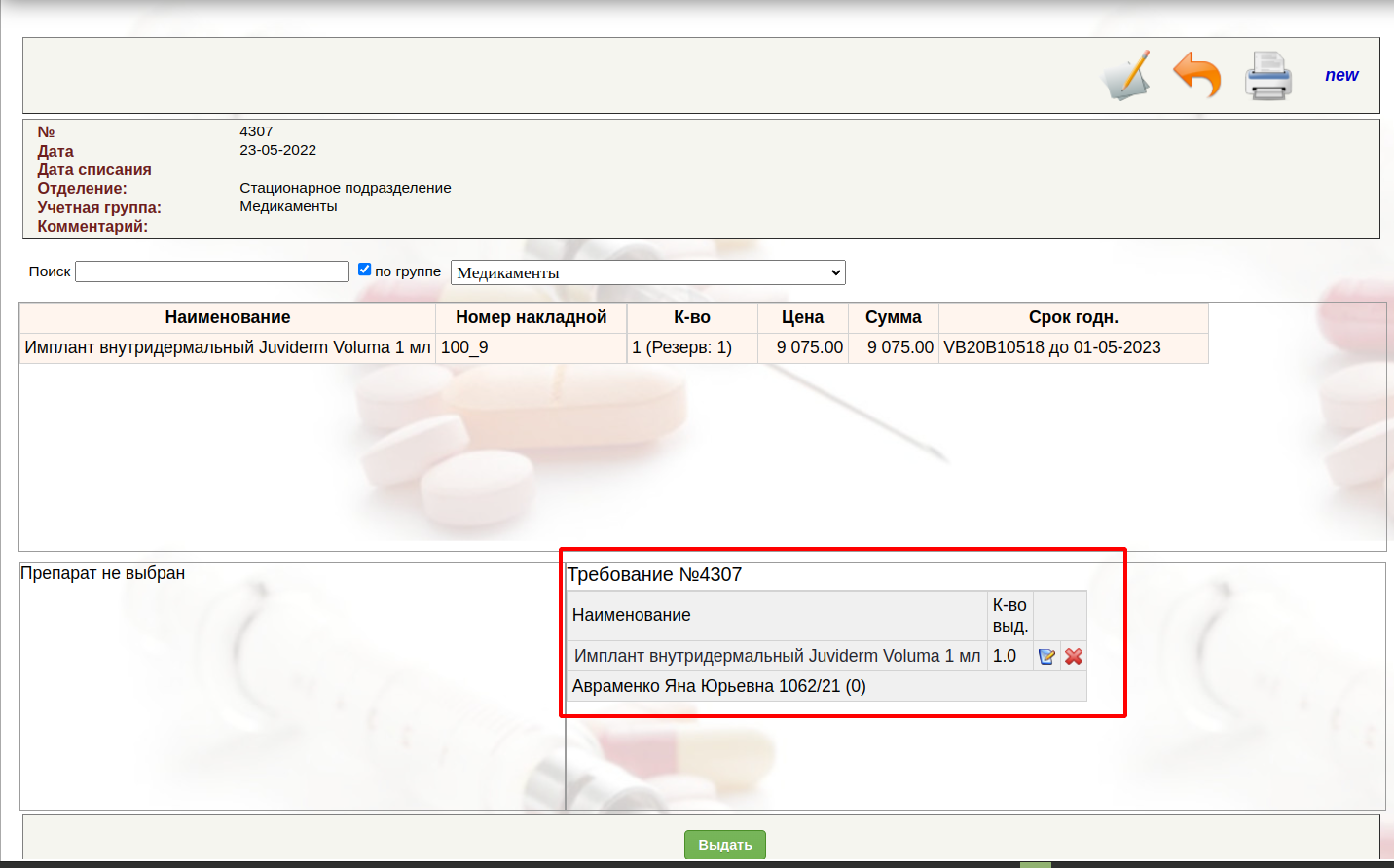1394x868 pixels.
Task: Click the 'VB20B10518 до 01-05-2023' expiry cell
Action: click(x=1051, y=347)
